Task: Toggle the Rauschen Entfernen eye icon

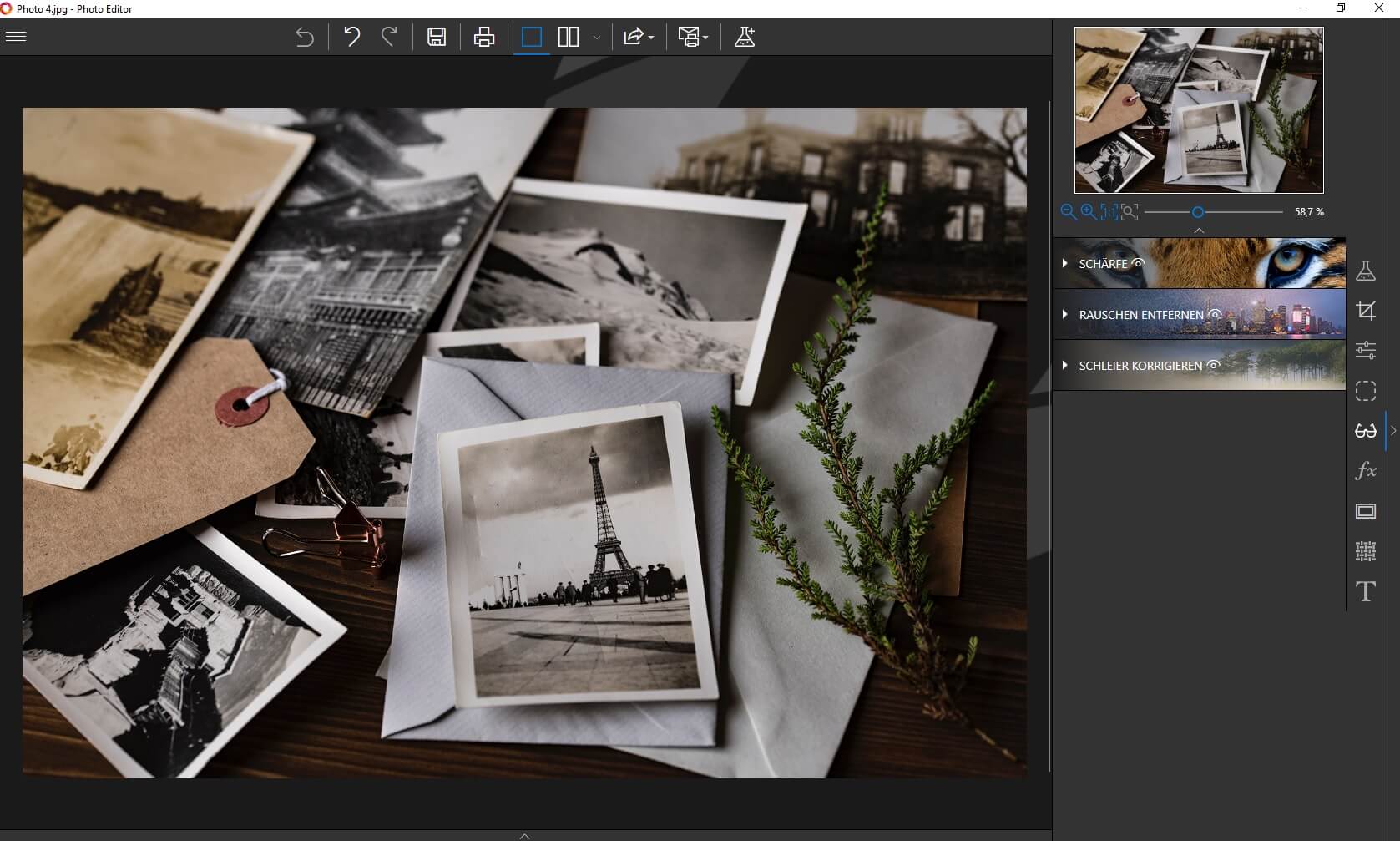Action: tap(1216, 314)
